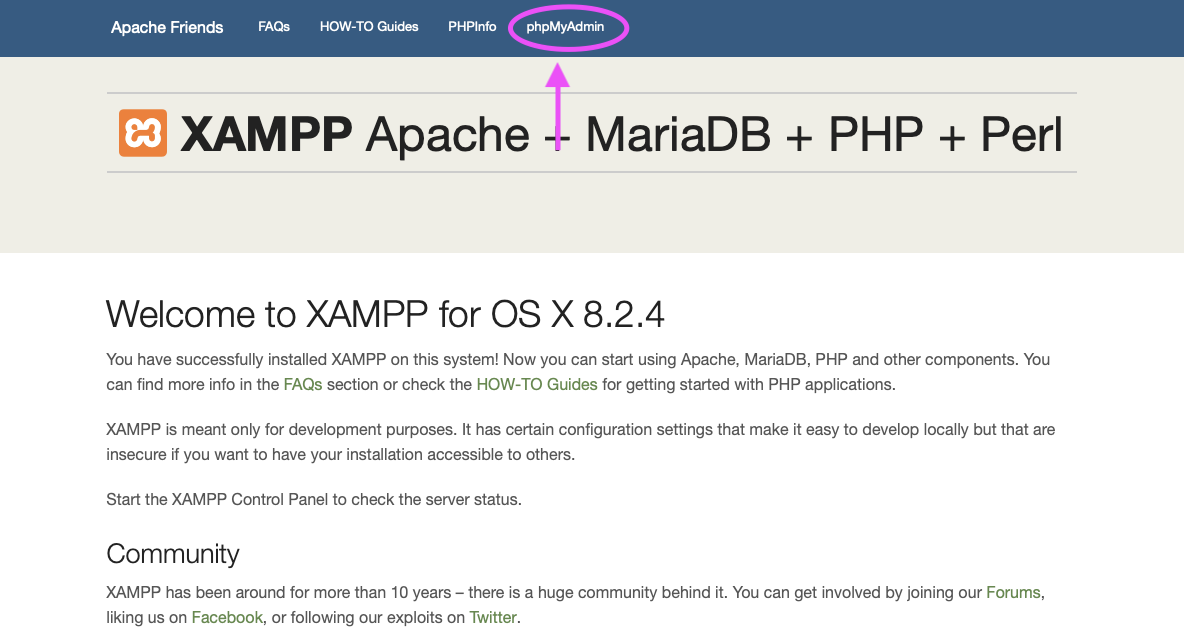This screenshot has width=1184, height=638.
Task: Open FAQs in the top navigation bar
Action: pos(274,27)
